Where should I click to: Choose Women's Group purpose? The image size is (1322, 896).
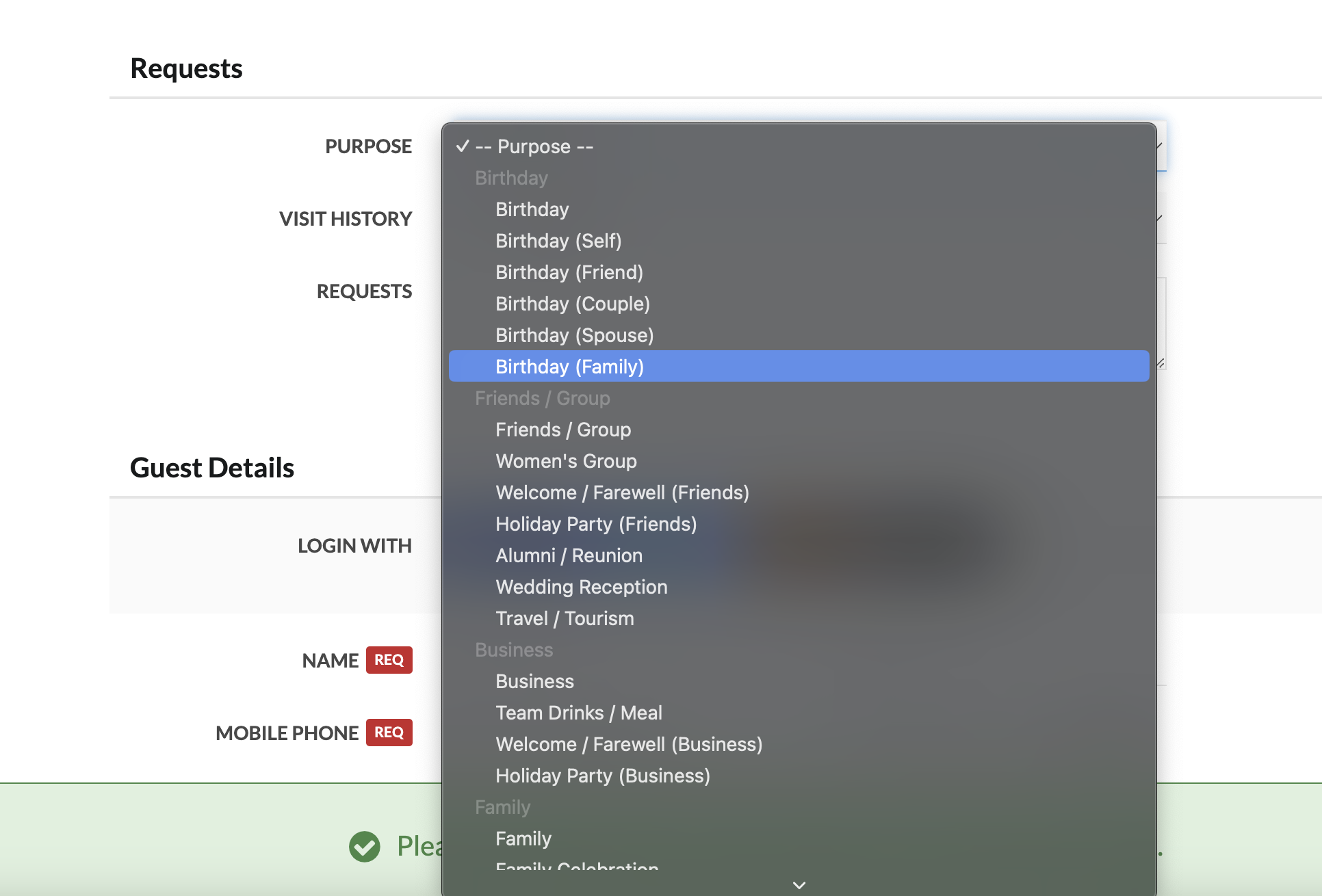[566, 461]
